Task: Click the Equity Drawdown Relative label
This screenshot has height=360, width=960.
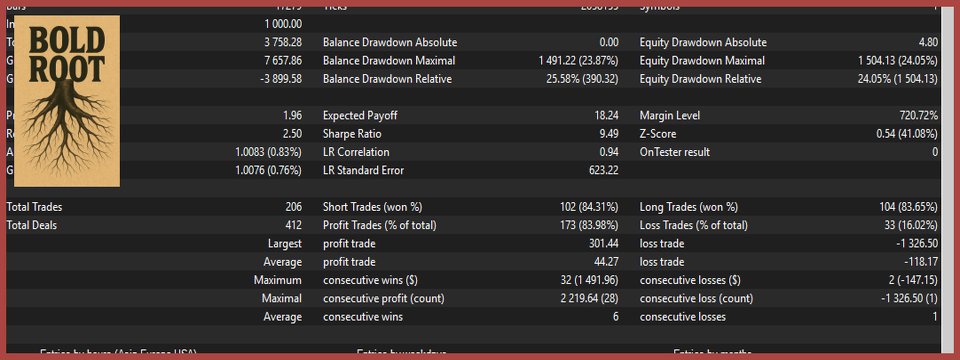Action: coord(700,79)
